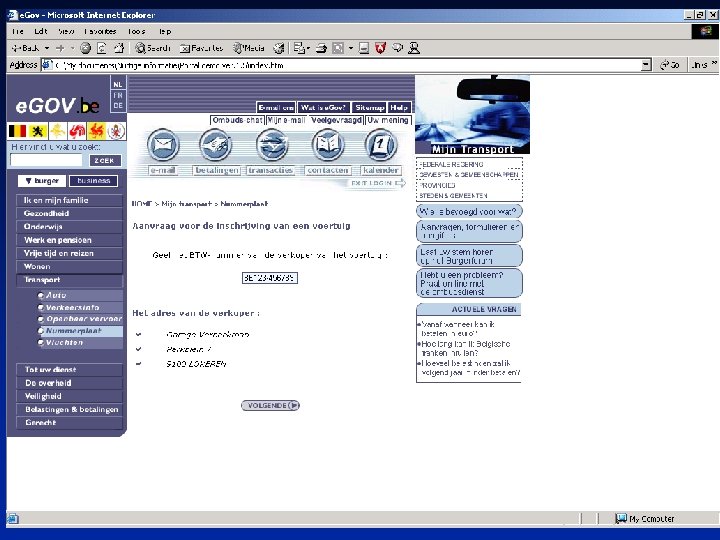Click the eGOV.be logo
Viewport: 720px width, 540px height.
tap(57, 106)
